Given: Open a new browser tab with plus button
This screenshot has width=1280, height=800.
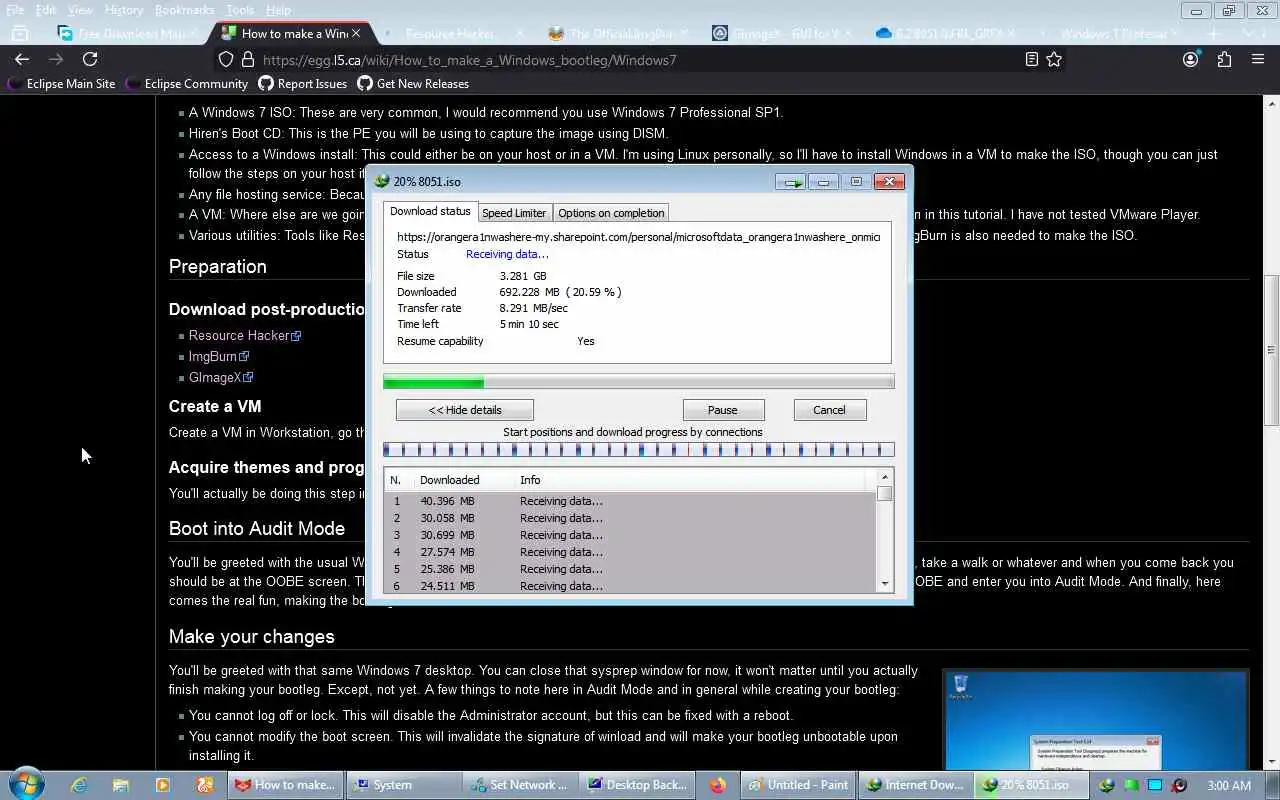Looking at the screenshot, I should click(x=1213, y=33).
